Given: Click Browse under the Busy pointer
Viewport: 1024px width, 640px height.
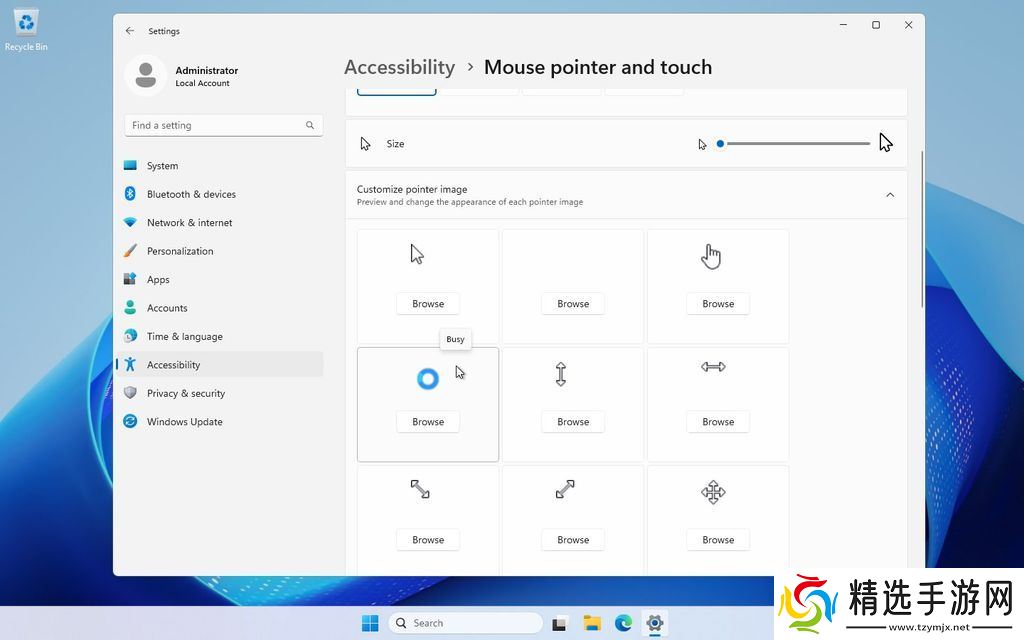Looking at the screenshot, I should coord(428,422).
